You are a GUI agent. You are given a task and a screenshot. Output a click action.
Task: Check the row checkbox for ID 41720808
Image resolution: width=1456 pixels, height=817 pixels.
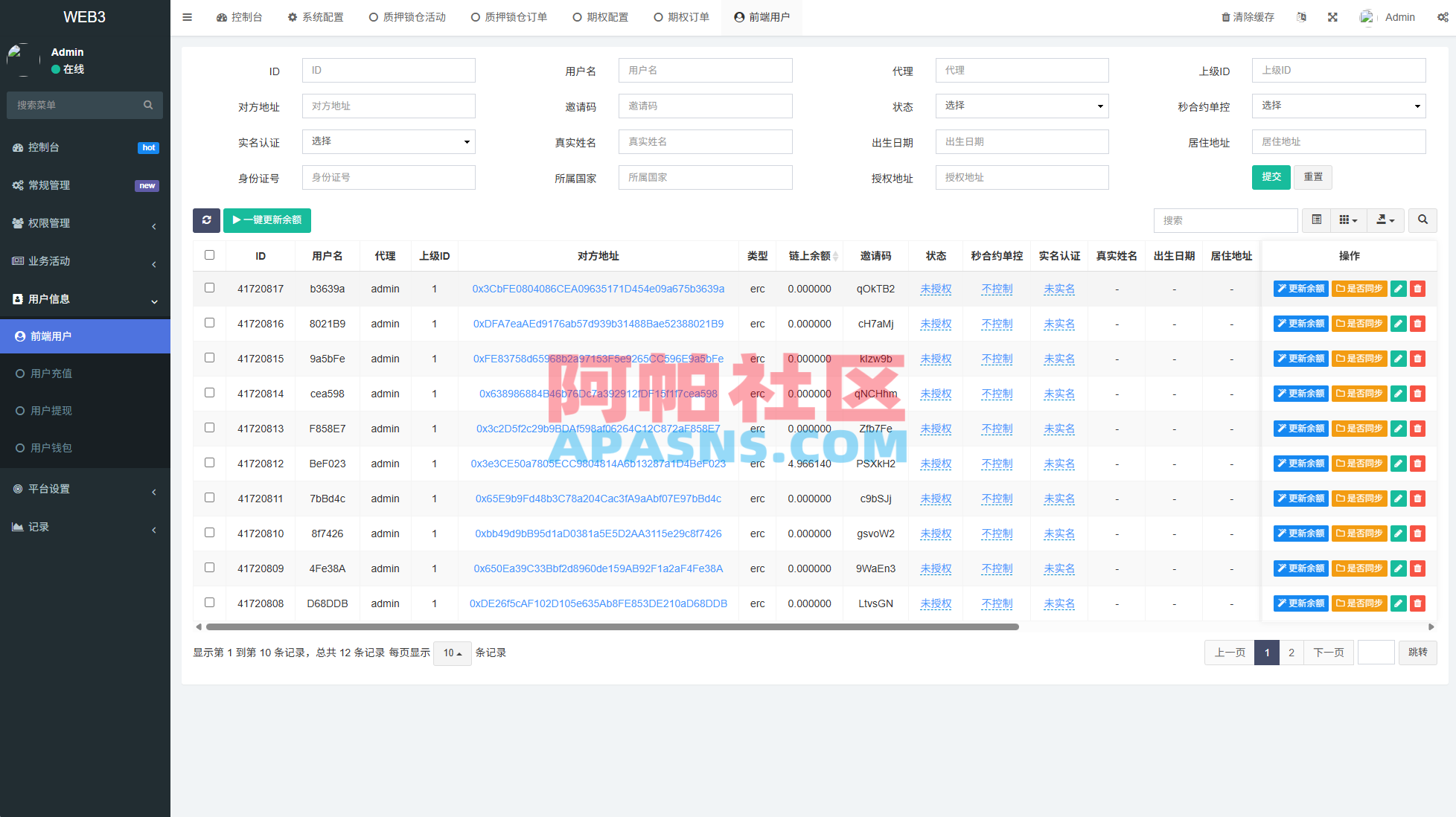(209, 603)
